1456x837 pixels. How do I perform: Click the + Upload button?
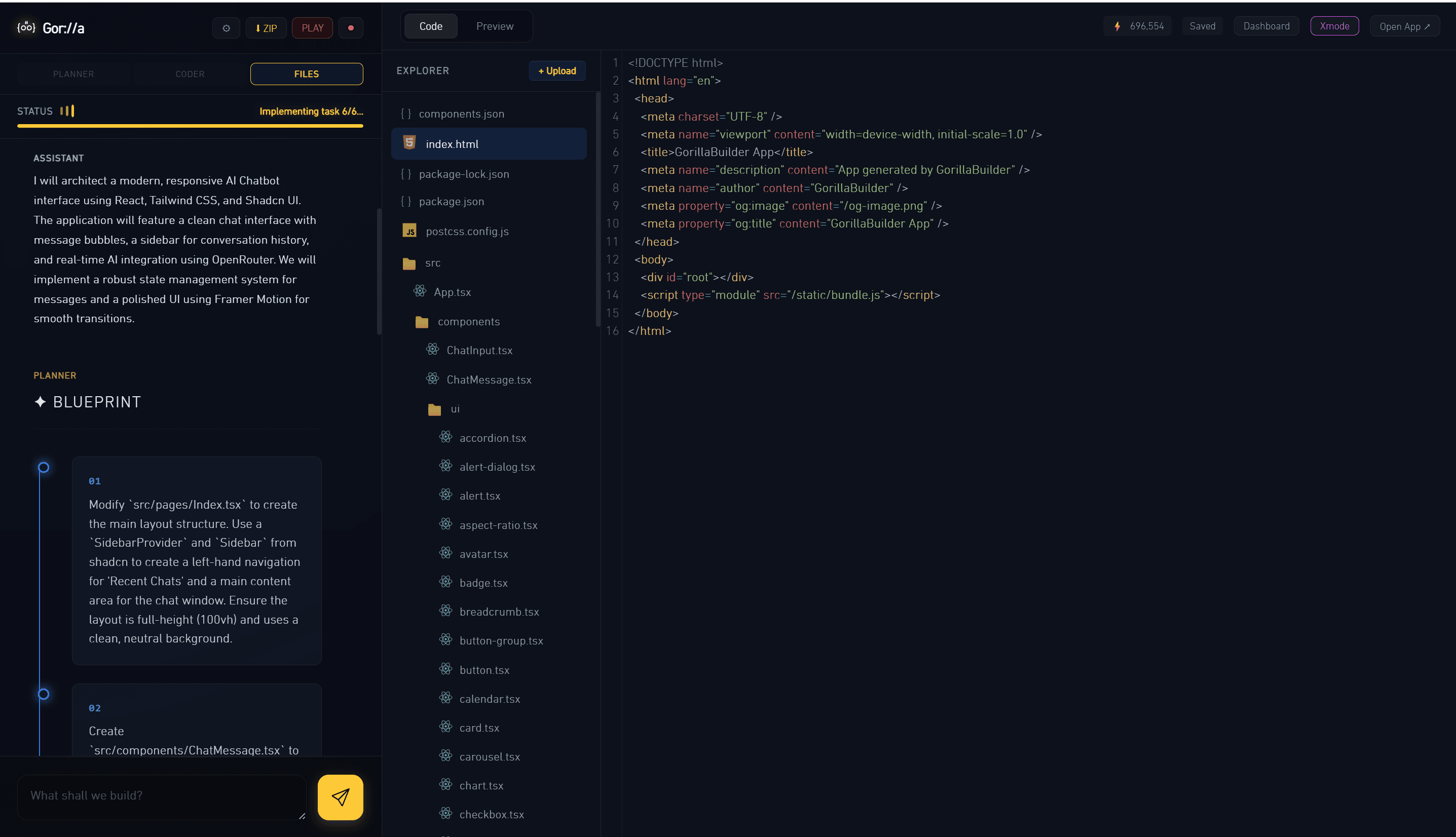[x=556, y=71]
